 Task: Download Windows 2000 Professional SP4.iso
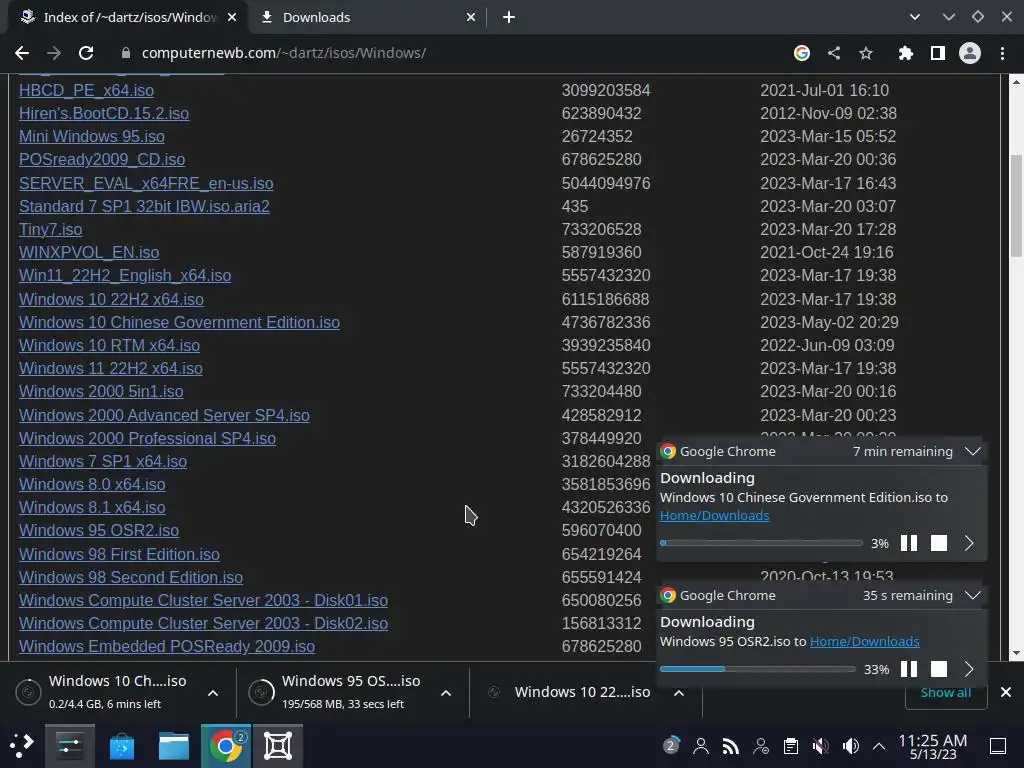(147, 438)
